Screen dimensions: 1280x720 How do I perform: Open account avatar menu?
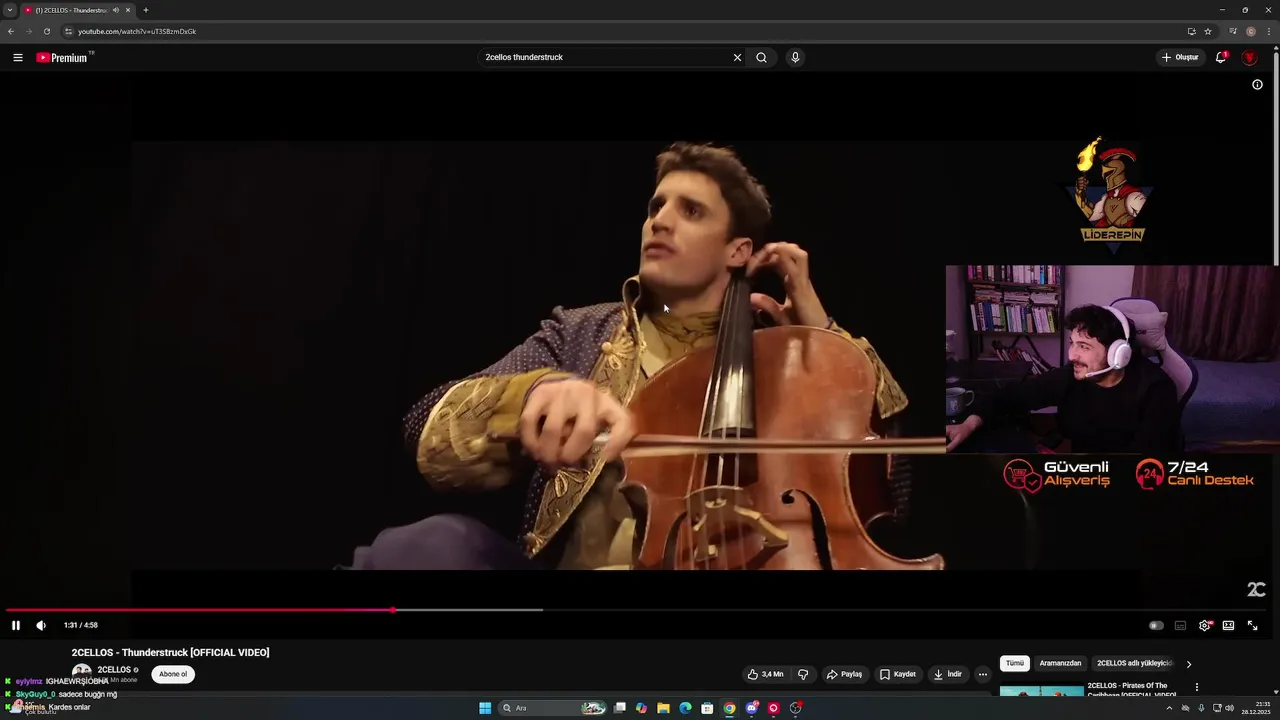tap(1249, 57)
